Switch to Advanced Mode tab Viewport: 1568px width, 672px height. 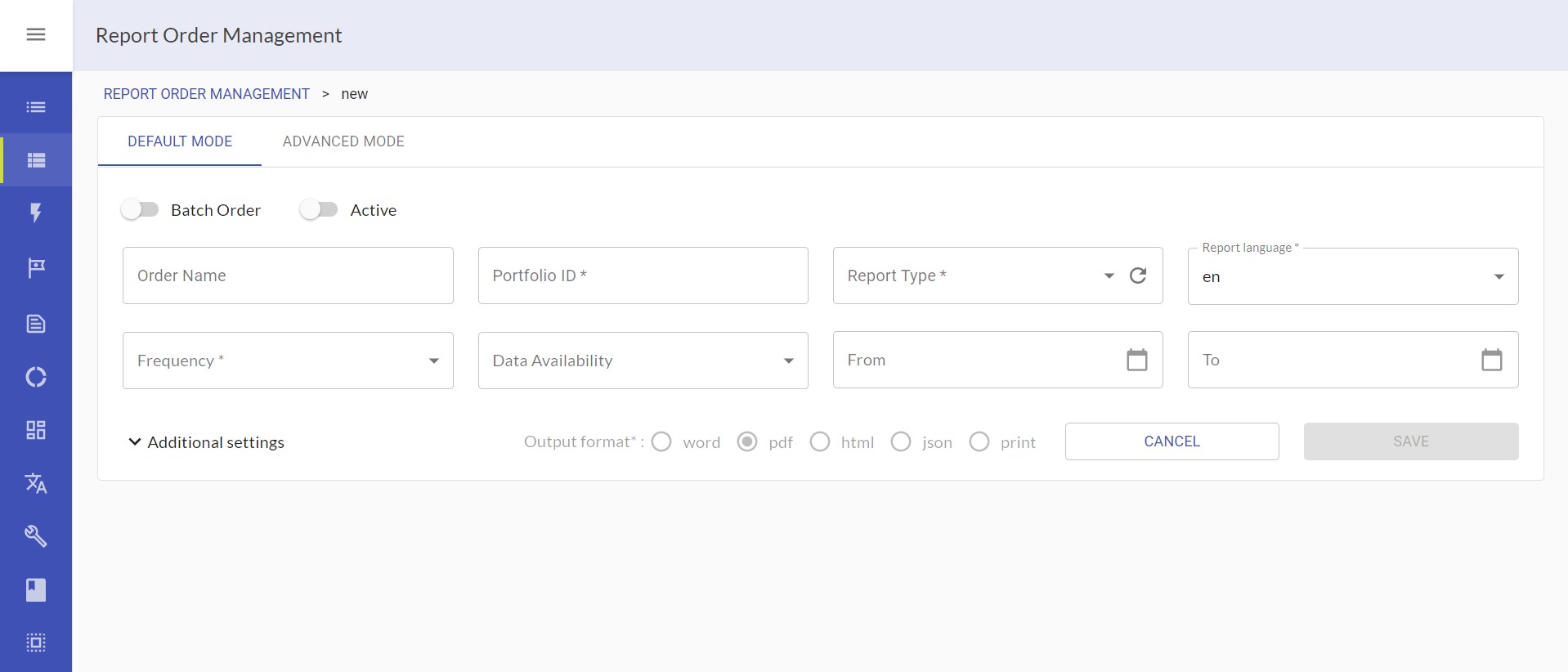tap(343, 141)
